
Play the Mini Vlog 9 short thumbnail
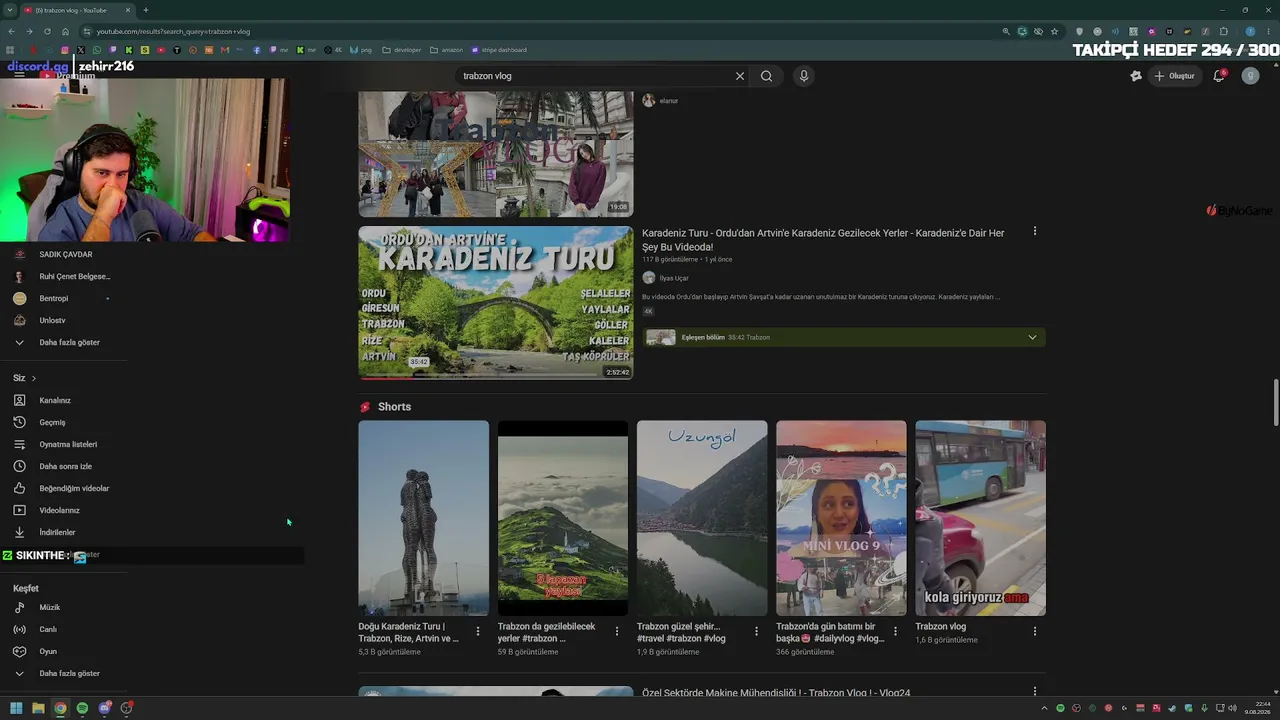pos(841,518)
